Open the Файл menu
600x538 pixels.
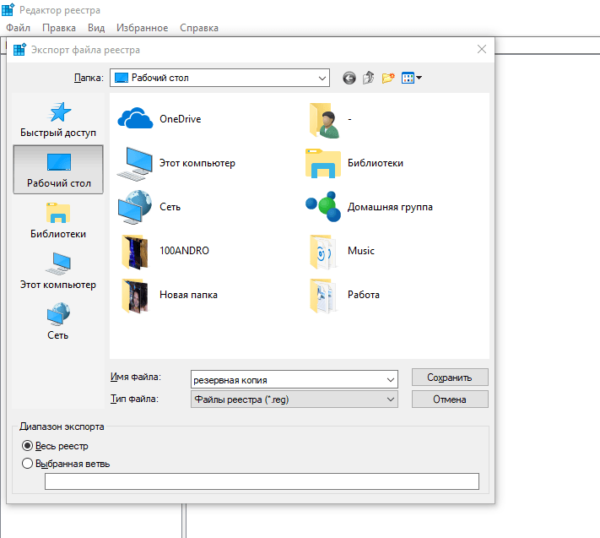pyautogui.click(x=18, y=28)
